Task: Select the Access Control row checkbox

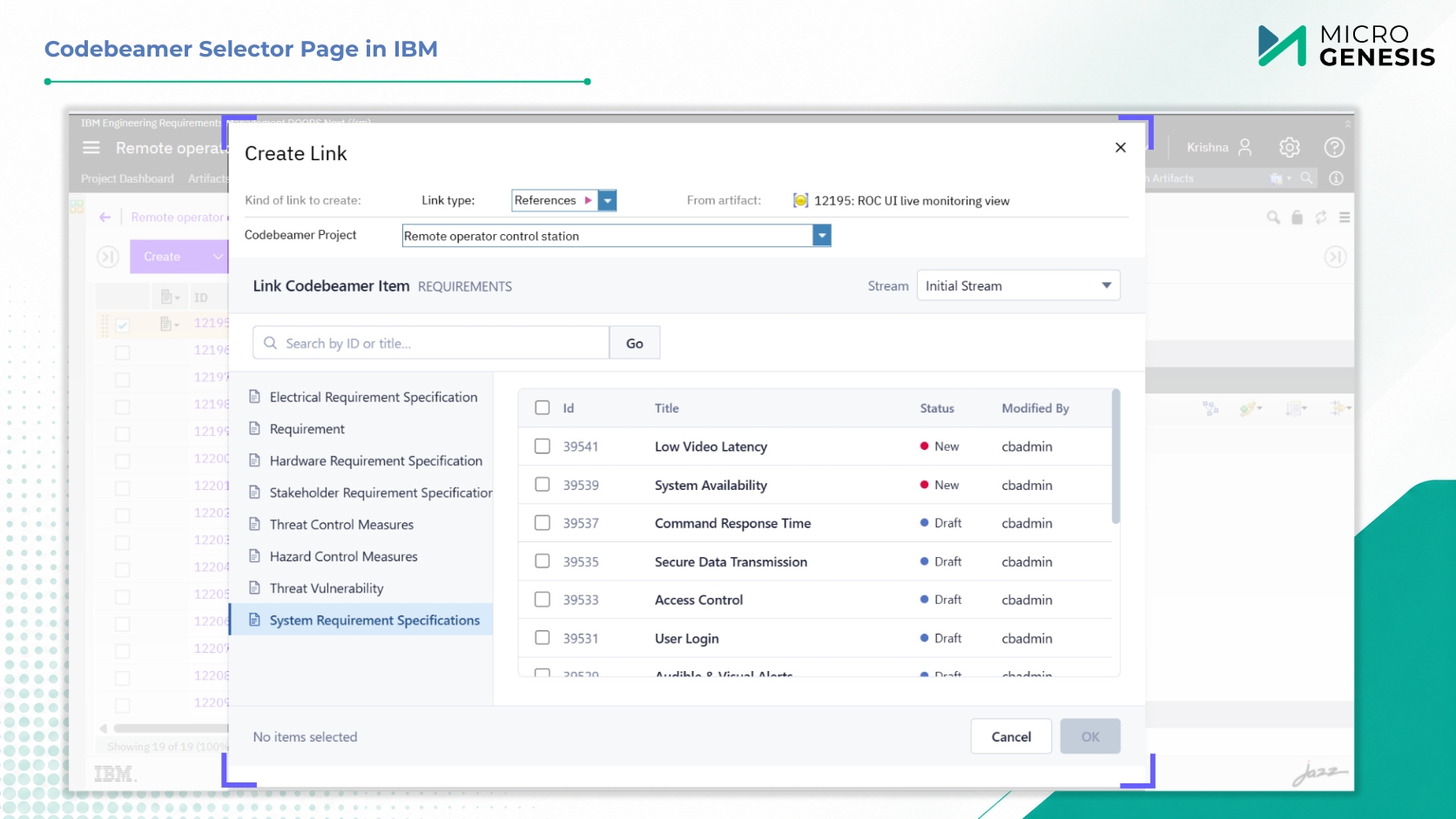Action: point(543,599)
